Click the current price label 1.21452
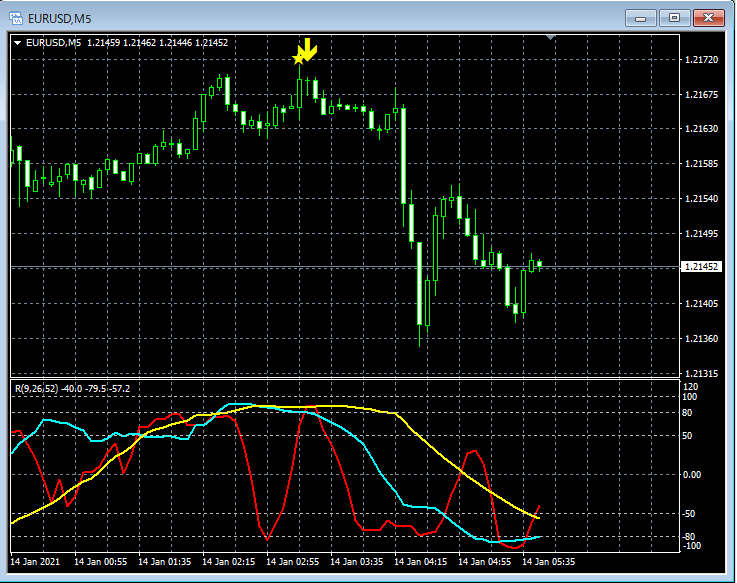Screen dimensions: 737x583 [x=700, y=267]
